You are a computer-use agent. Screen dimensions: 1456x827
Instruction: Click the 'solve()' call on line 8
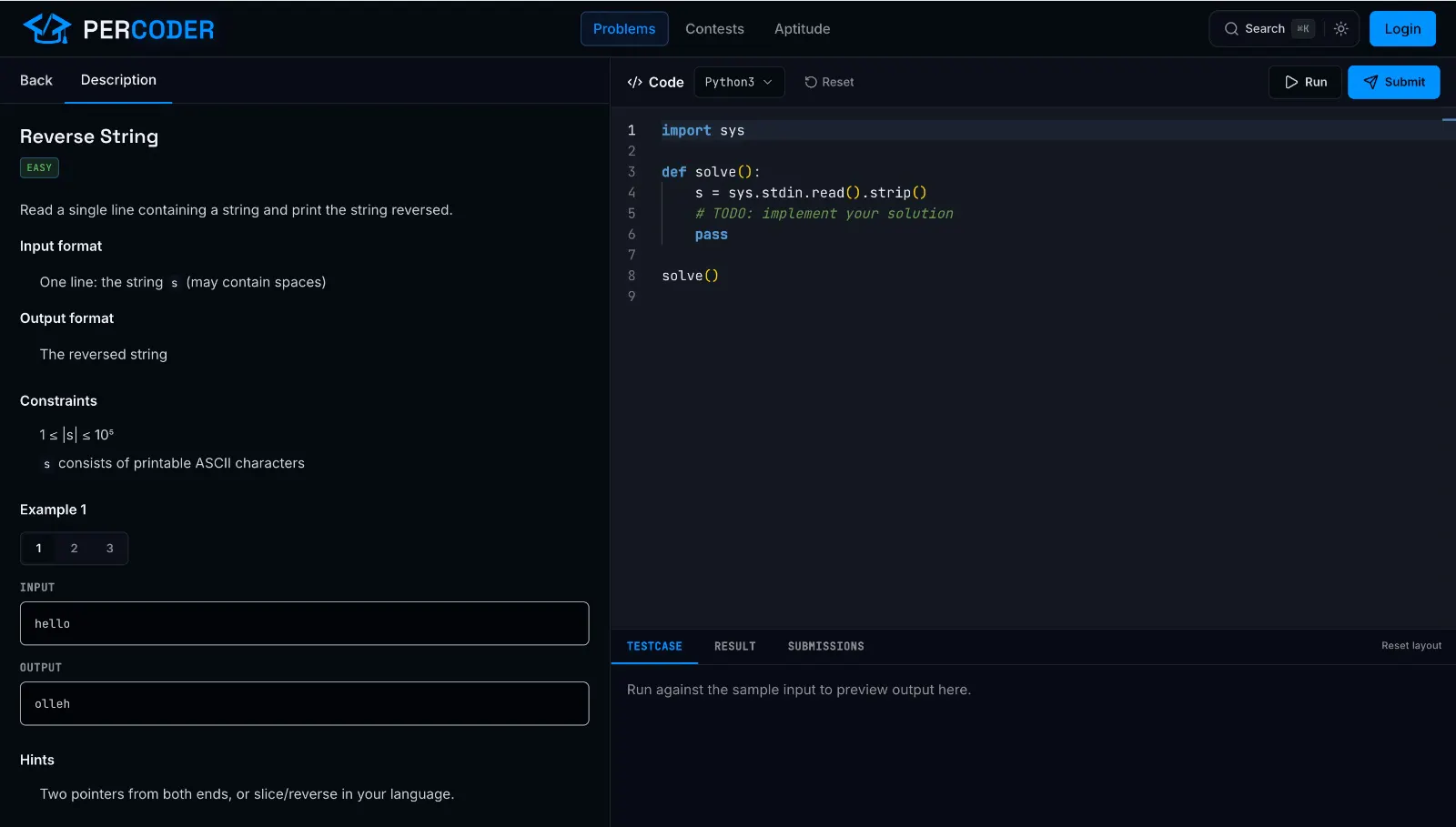tap(690, 276)
